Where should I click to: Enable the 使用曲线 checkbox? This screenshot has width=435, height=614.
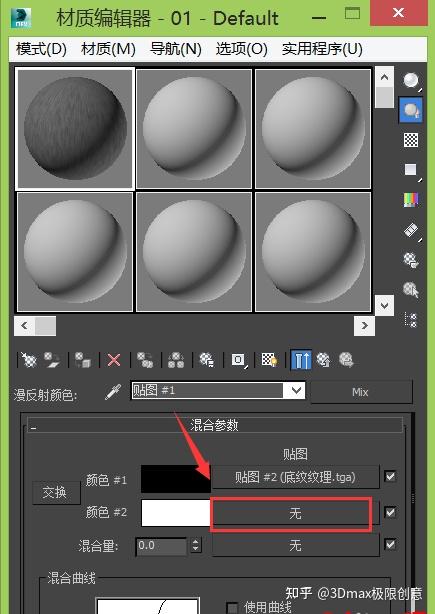[x=233, y=608]
